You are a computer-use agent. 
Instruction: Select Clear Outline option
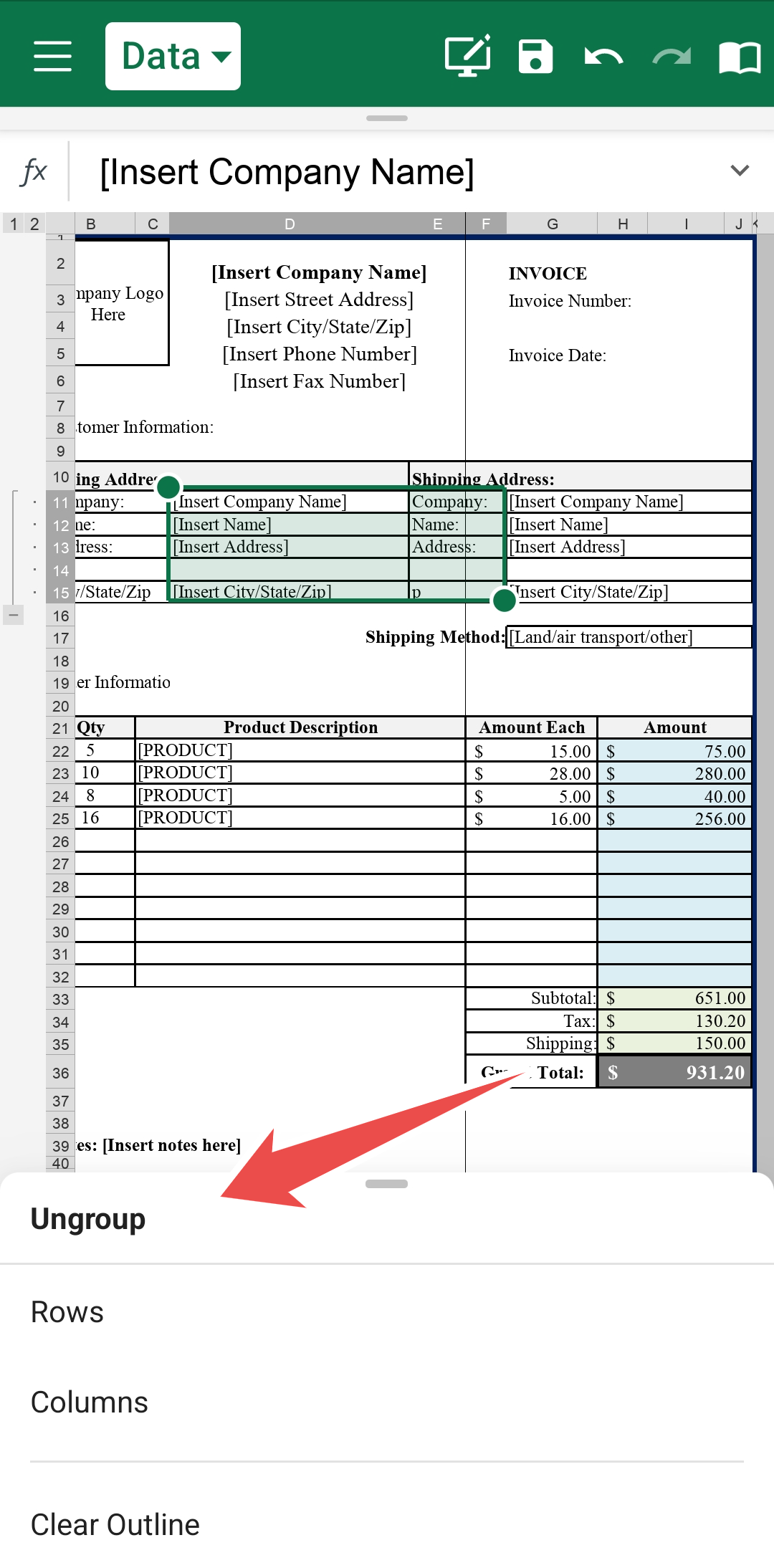(x=387, y=1524)
